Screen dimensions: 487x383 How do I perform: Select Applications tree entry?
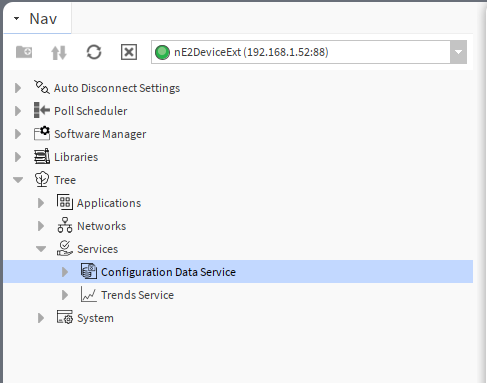coord(109,203)
